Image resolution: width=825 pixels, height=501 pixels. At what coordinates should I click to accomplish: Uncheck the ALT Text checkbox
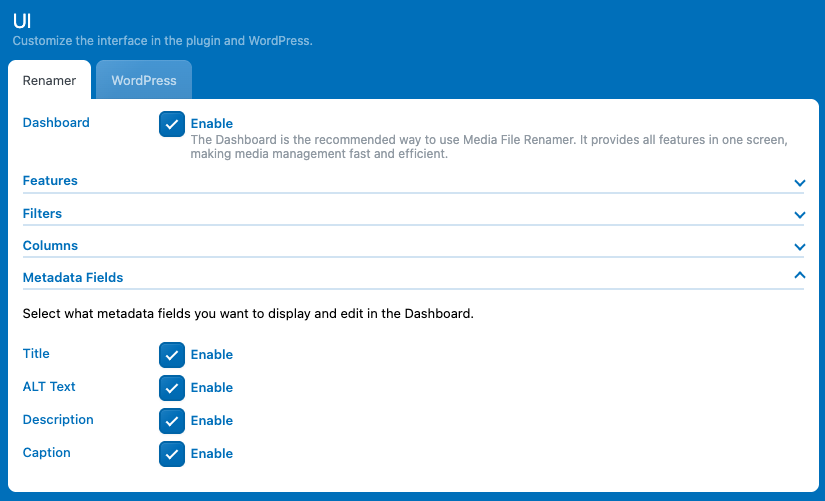click(172, 388)
